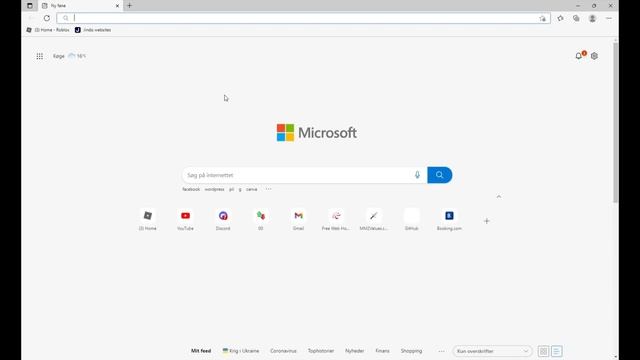
Task: Open page settings gear icon
Action: click(x=594, y=56)
